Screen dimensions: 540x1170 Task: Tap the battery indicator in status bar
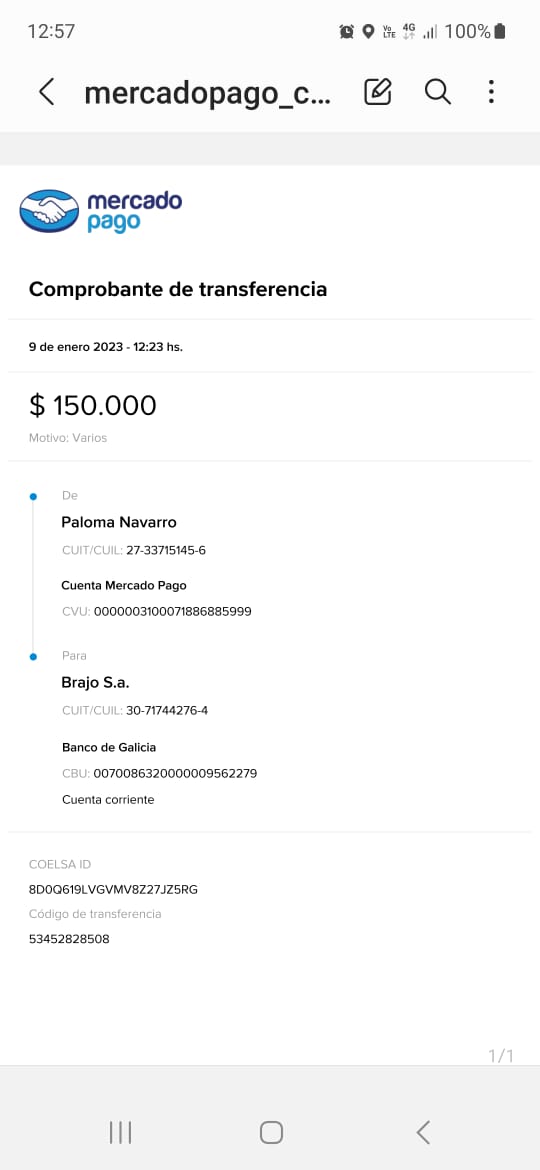pos(500,31)
